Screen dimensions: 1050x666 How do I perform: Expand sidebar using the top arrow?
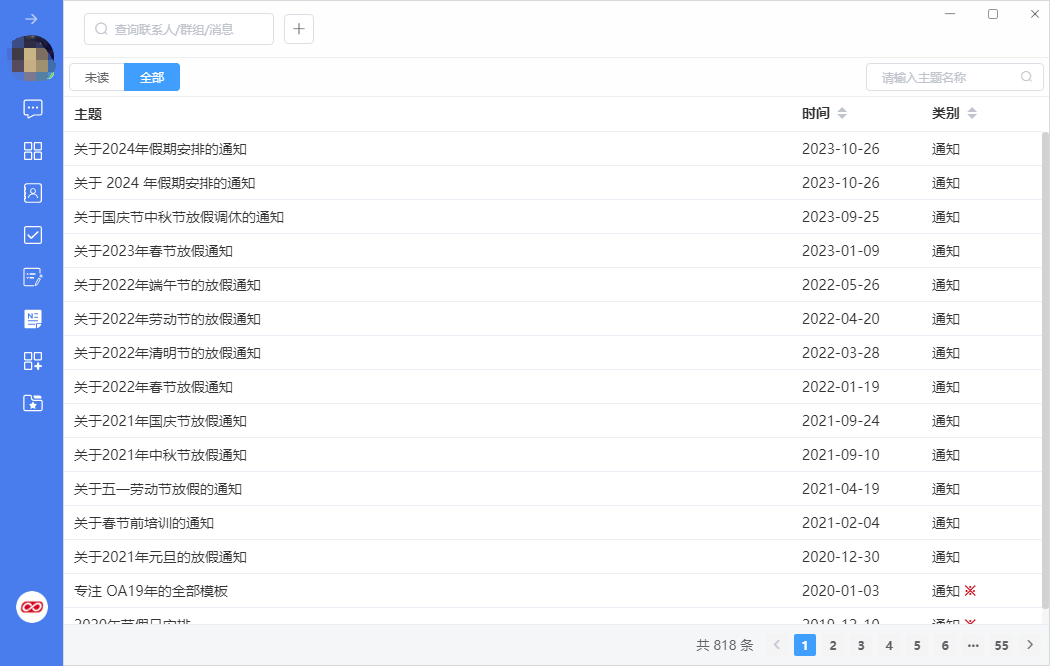32,19
